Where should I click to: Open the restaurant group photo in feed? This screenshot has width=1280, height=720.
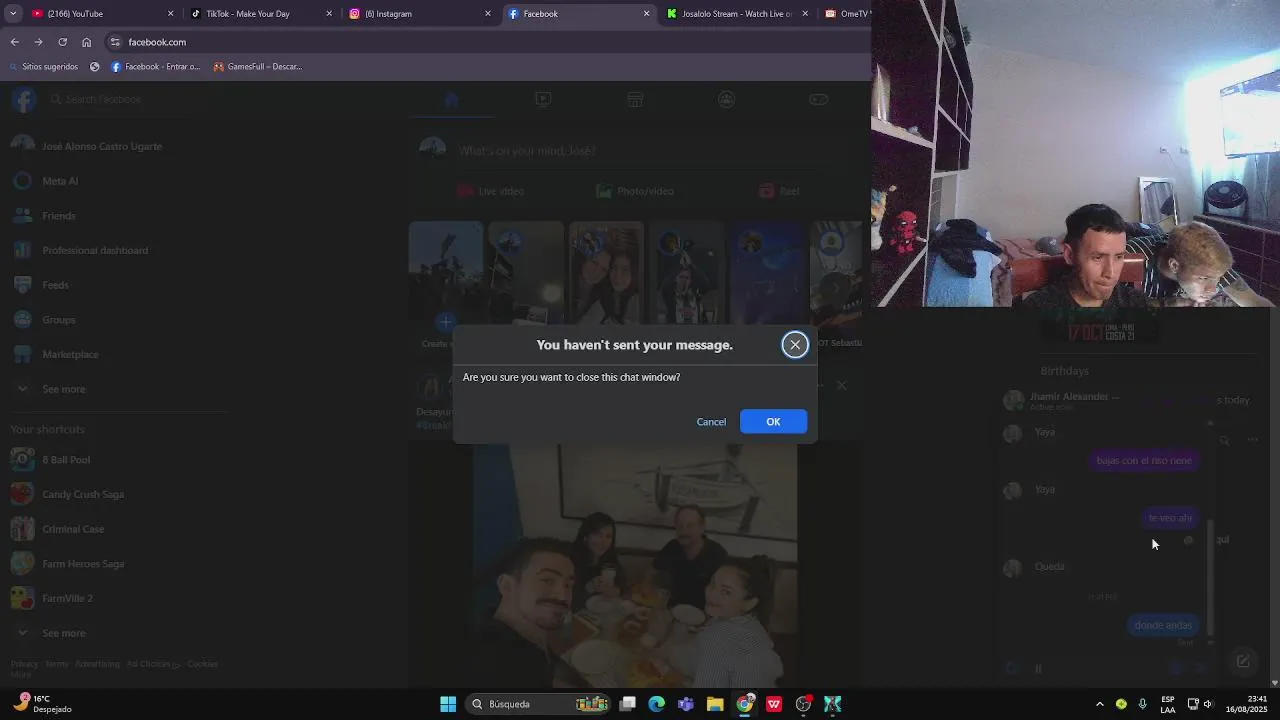click(635, 565)
